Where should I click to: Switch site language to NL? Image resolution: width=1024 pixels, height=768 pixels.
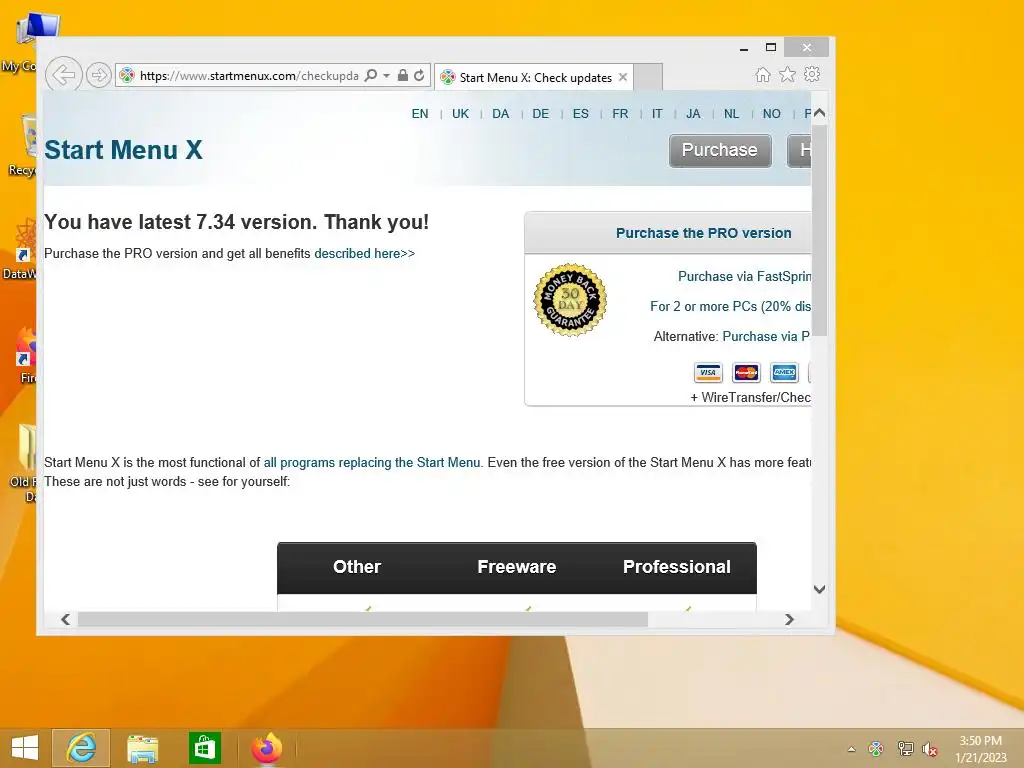coord(731,114)
